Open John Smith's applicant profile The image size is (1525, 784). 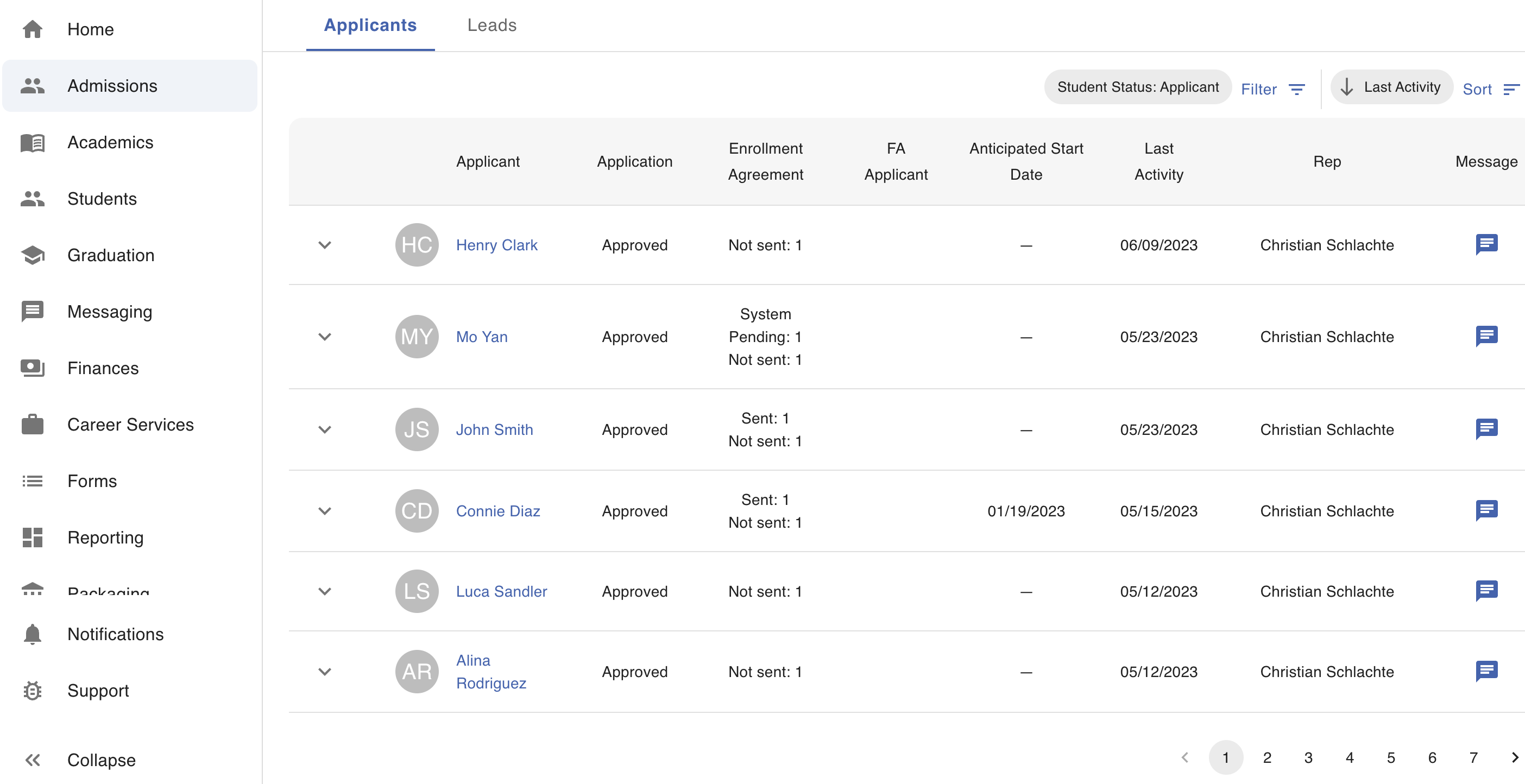coord(495,429)
